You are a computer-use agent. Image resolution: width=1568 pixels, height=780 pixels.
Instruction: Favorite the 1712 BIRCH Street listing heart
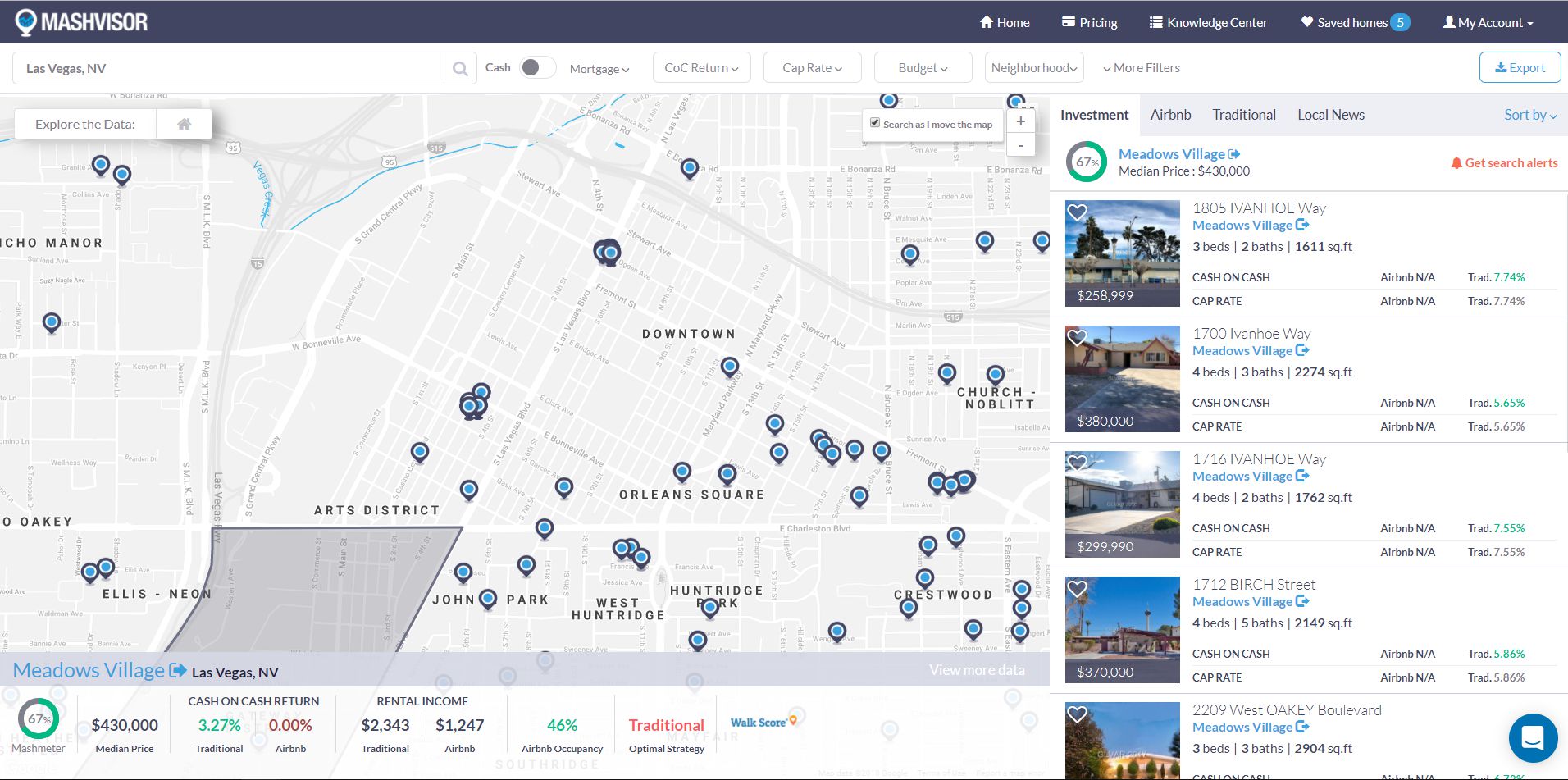1077,588
